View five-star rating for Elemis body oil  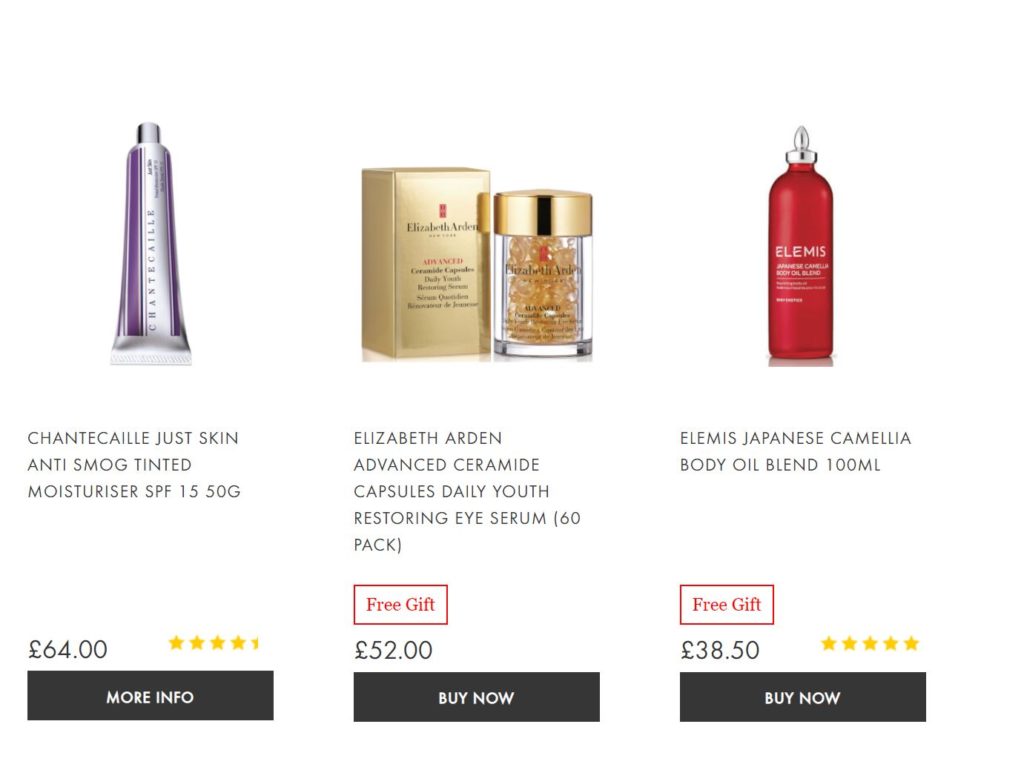(870, 644)
